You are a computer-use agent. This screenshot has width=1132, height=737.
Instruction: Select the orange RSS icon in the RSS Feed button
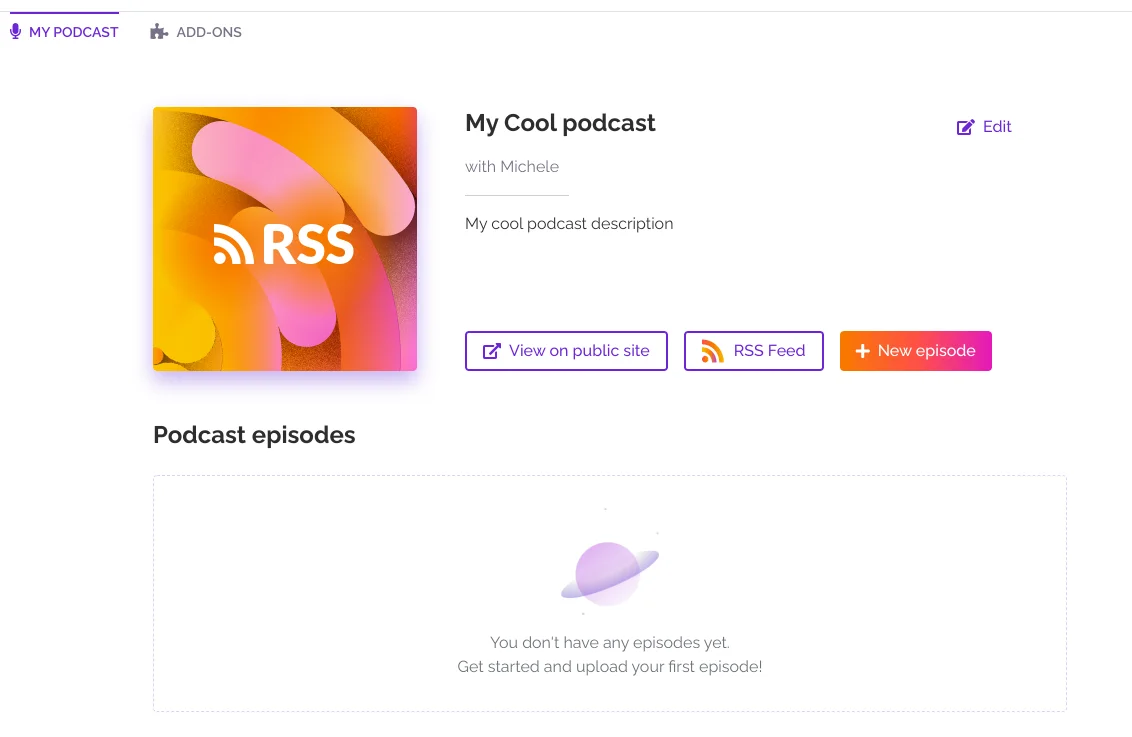(x=711, y=351)
